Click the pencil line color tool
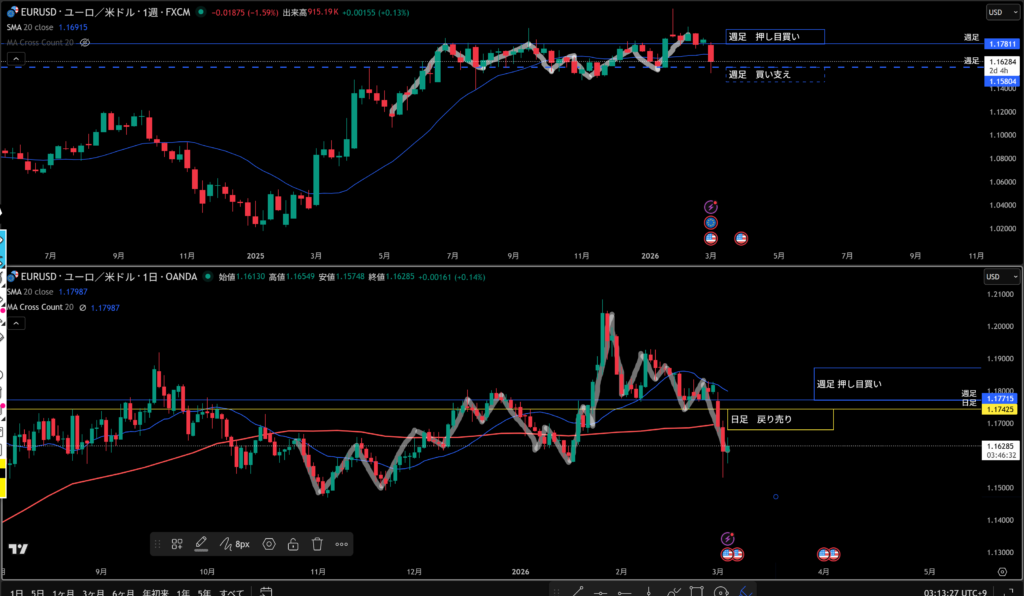The height and width of the screenshot is (596, 1024). coord(200,544)
